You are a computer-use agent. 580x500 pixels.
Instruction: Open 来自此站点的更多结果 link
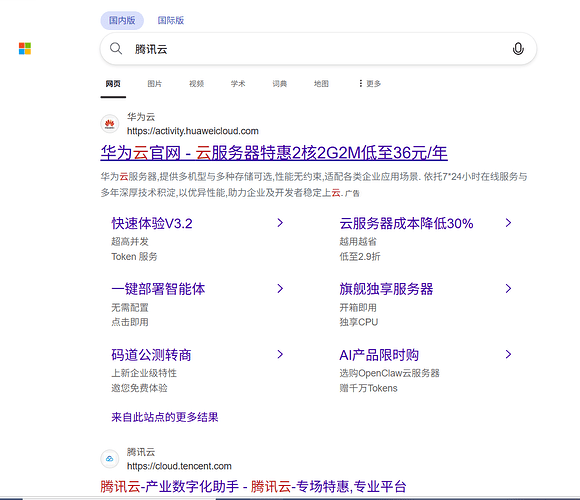click(165, 417)
